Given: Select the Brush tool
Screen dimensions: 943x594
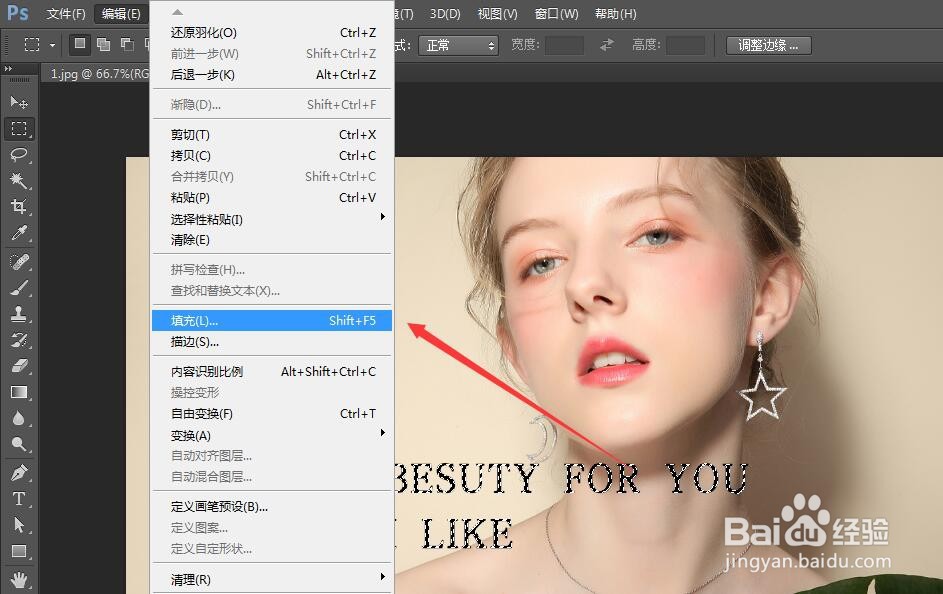Looking at the screenshot, I should (x=19, y=288).
